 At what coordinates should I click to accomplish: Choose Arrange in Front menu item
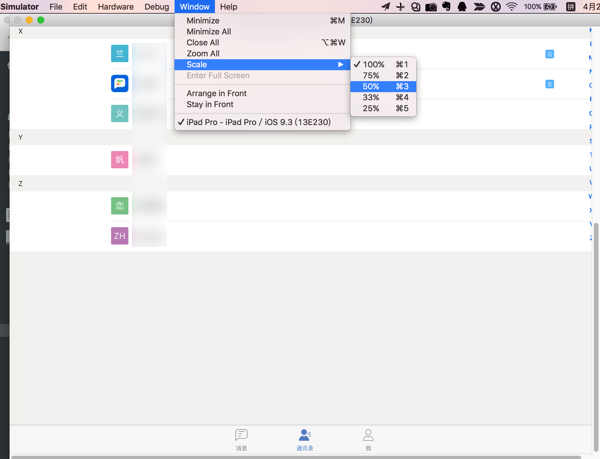click(x=262, y=93)
